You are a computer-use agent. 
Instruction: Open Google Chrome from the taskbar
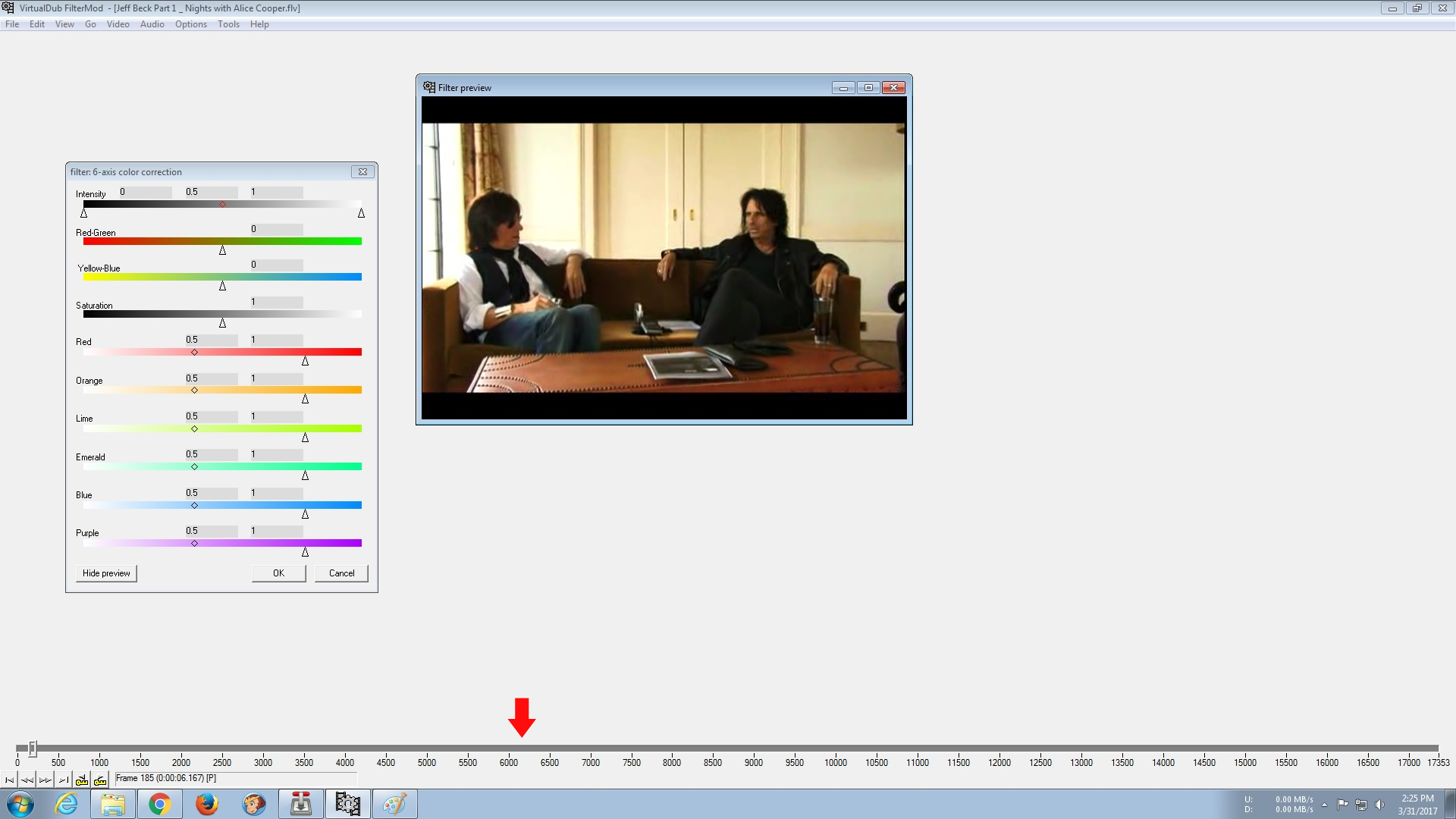click(159, 804)
